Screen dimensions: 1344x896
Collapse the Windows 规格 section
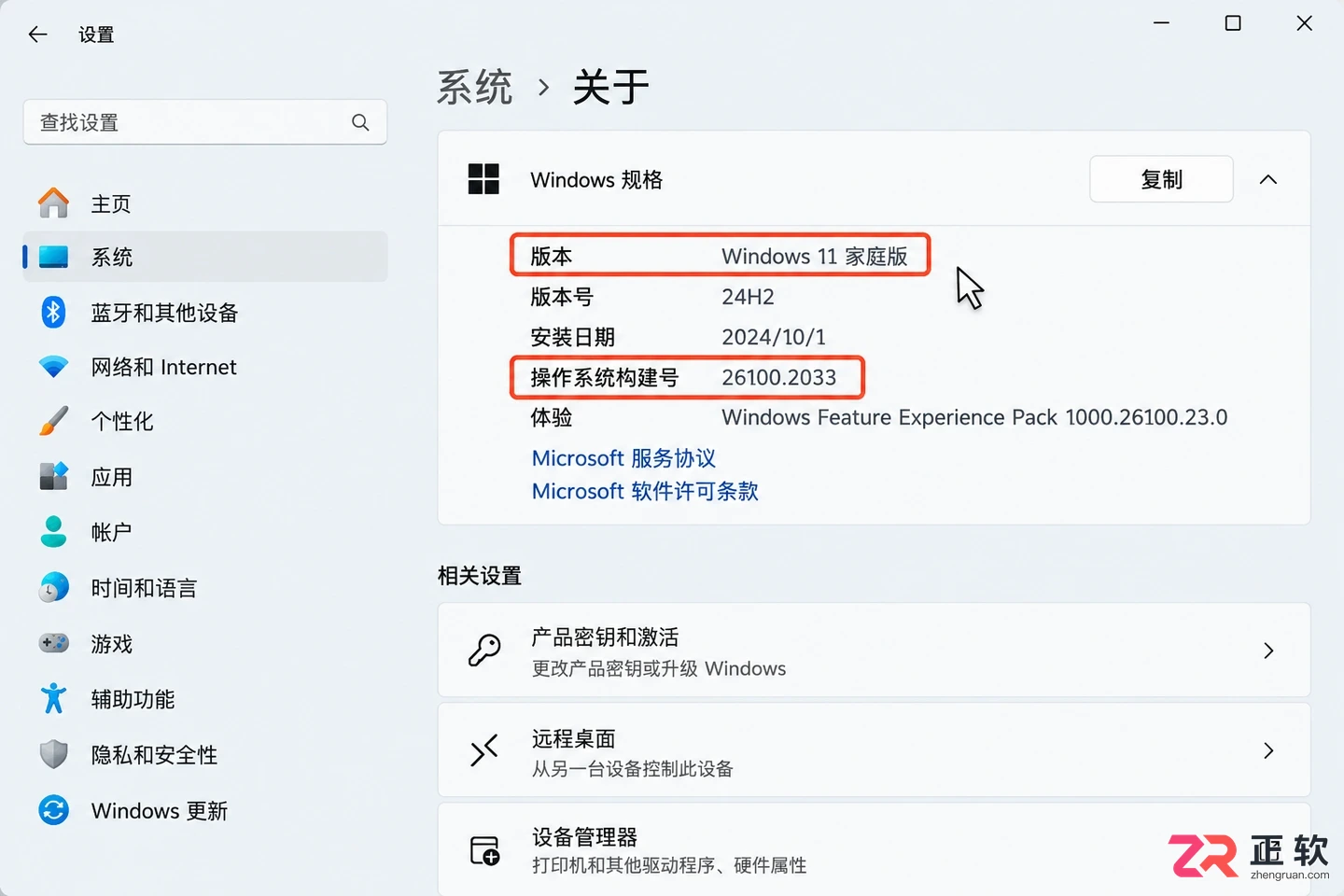(1267, 179)
